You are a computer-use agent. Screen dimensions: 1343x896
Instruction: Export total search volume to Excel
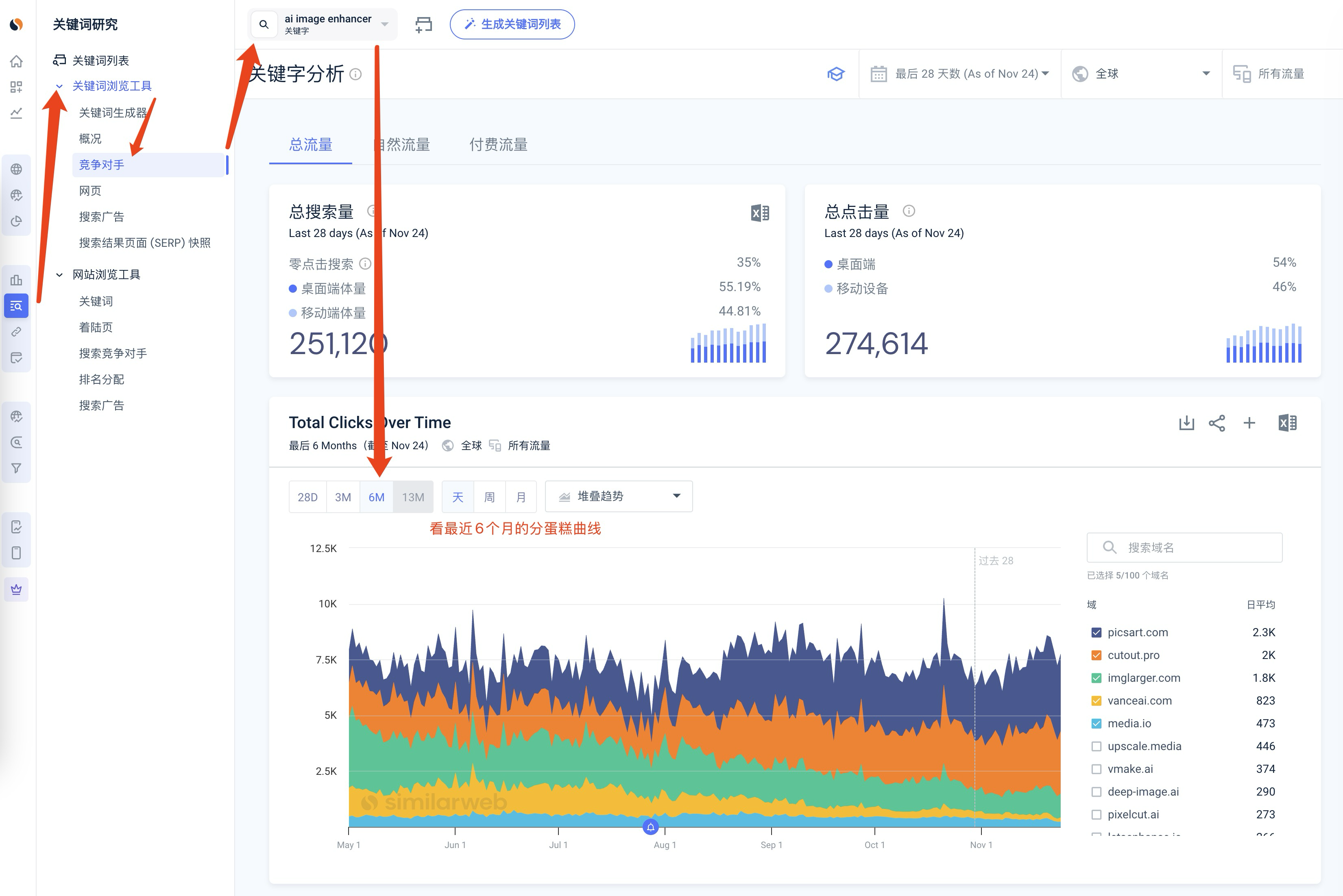(760, 213)
